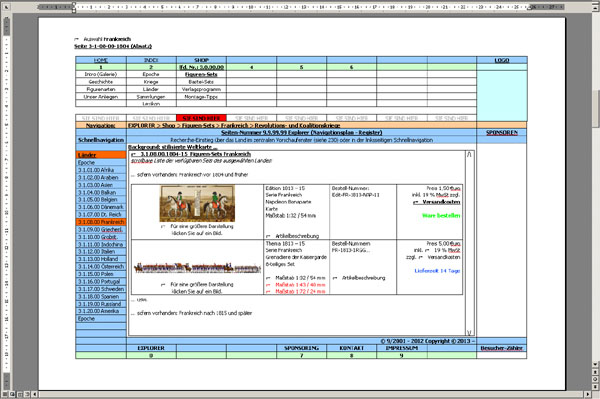
Task: Select 3.1.12.00 Italien in country list
Action: click(x=101, y=252)
